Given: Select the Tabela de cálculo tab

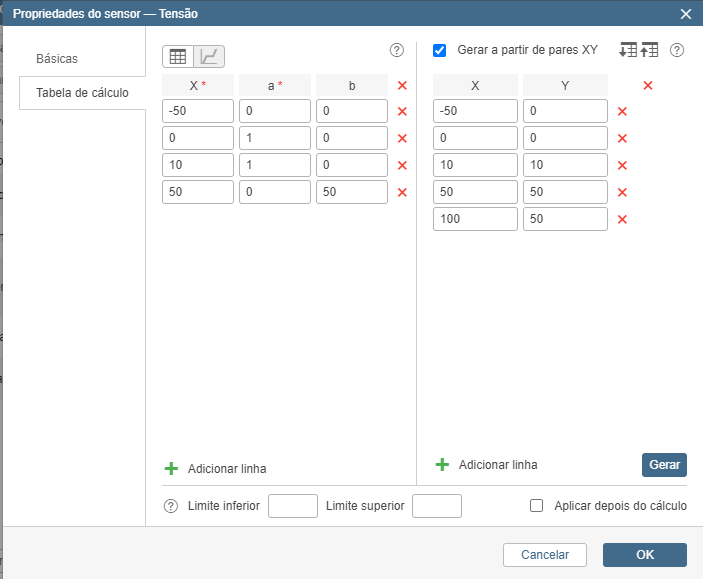Looking at the screenshot, I should point(82,93).
